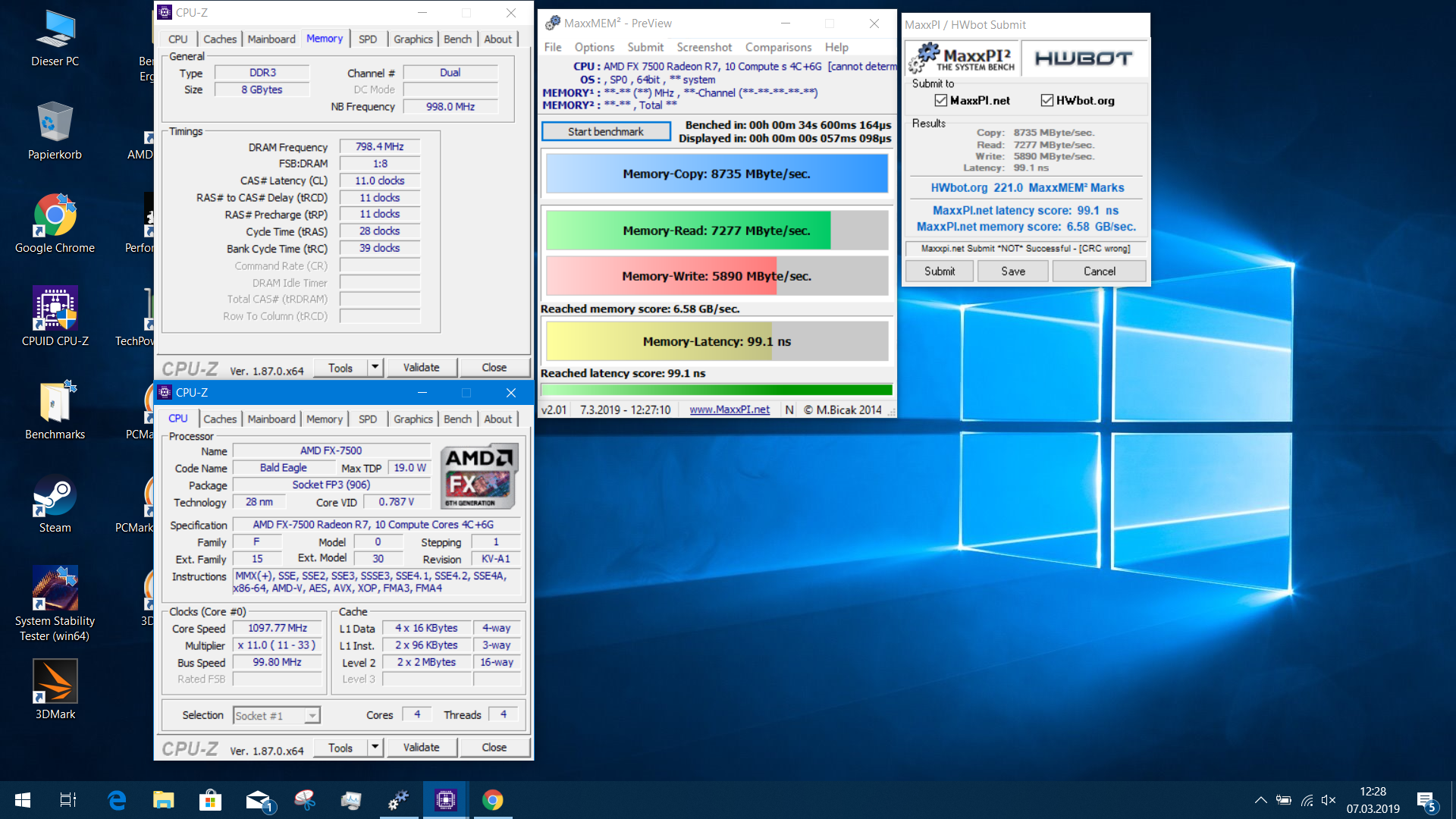Click Cancel in the HWbot Submit window
Screen dimensions: 1456x819
(1099, 271)
